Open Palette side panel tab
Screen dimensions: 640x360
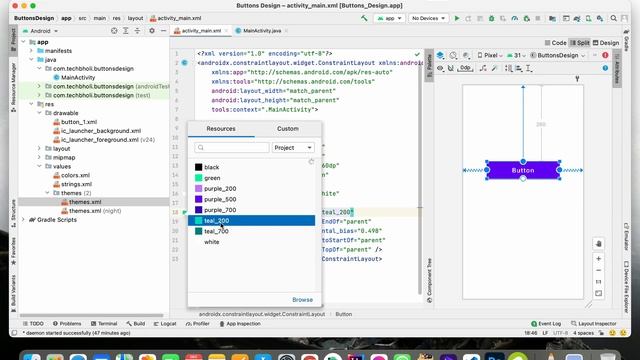pos(429,66)
